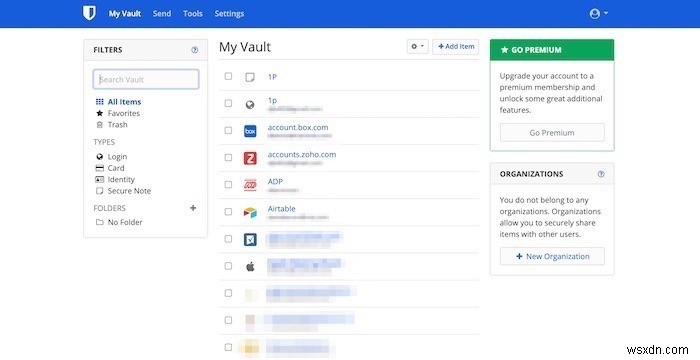Focus the Search Vault field

(146, 80)
